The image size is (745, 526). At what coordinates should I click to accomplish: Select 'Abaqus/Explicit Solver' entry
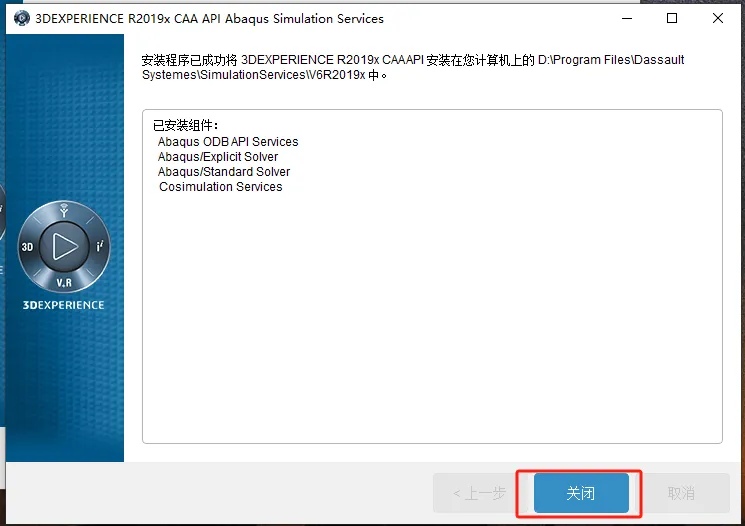pos(218,156)
